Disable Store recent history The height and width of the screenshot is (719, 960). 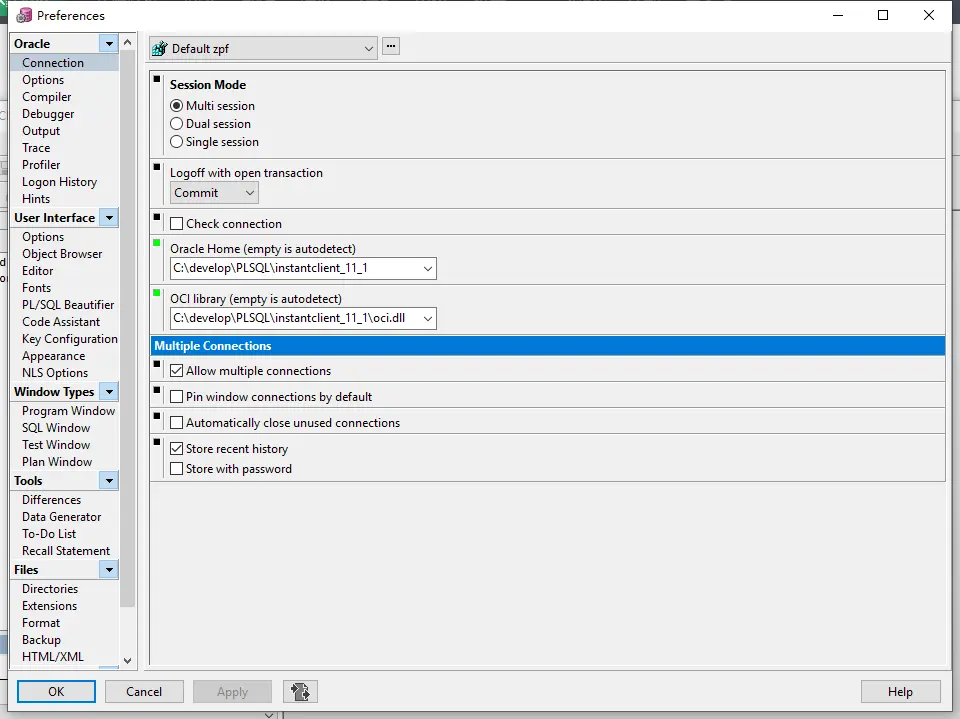pyautogui.click(x=176, y=449)
